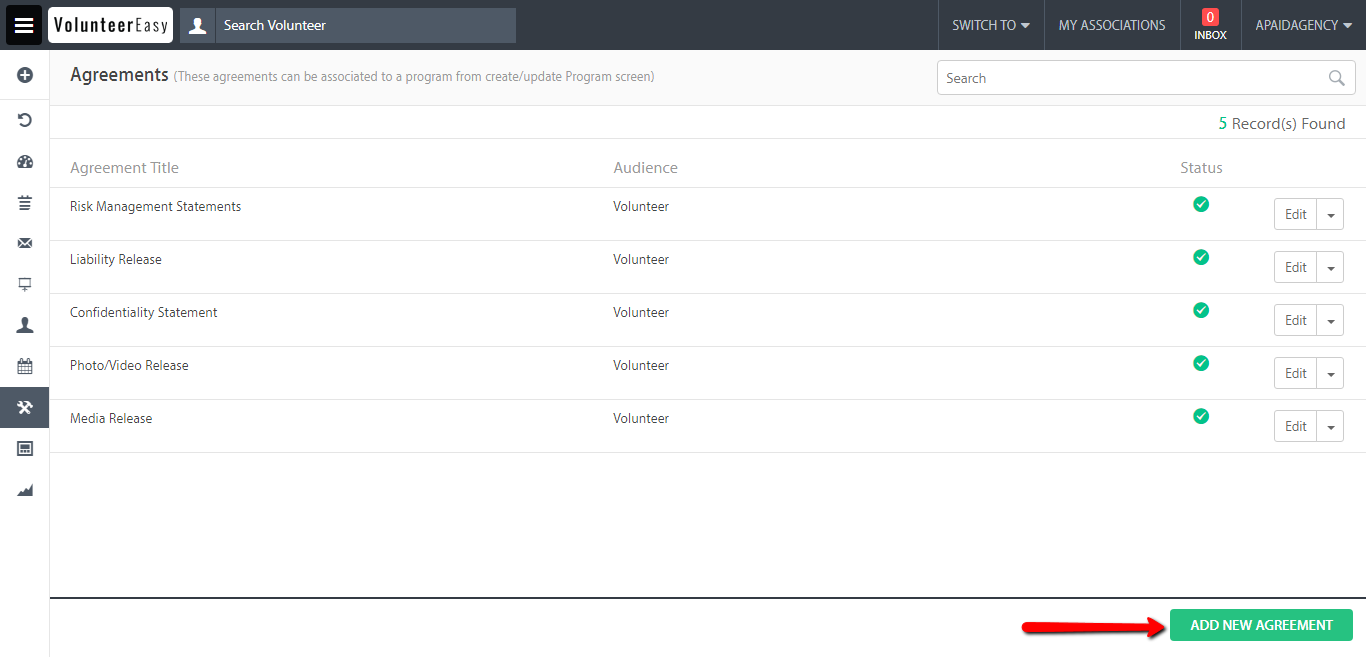Sort by Status column header

tap(1201, 168)
